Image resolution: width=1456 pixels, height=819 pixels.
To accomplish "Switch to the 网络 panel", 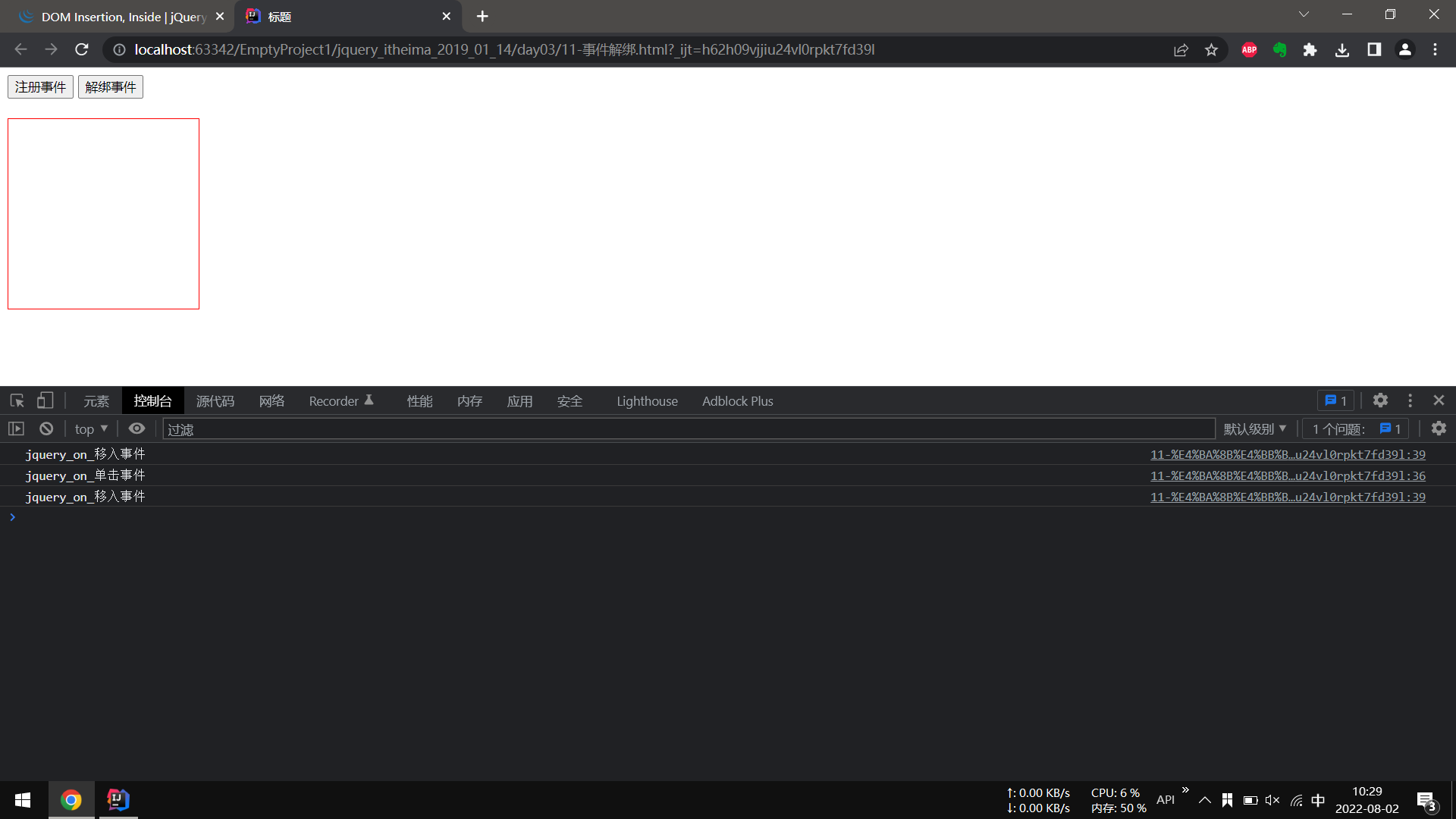I will [271, 401].
